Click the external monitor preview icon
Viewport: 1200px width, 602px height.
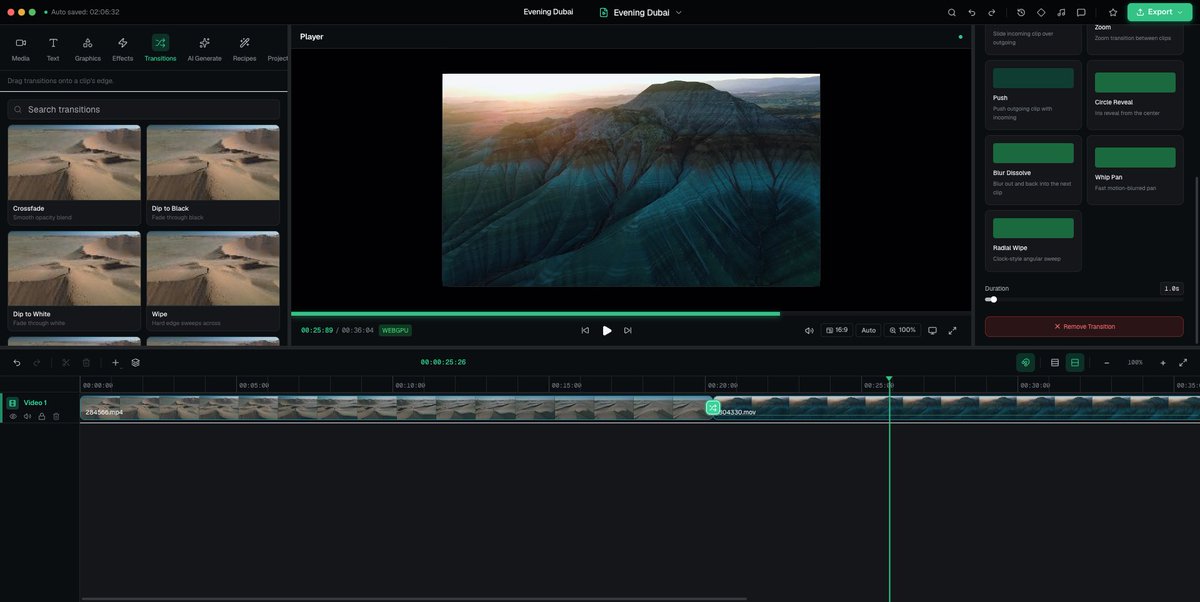point(932,330)
